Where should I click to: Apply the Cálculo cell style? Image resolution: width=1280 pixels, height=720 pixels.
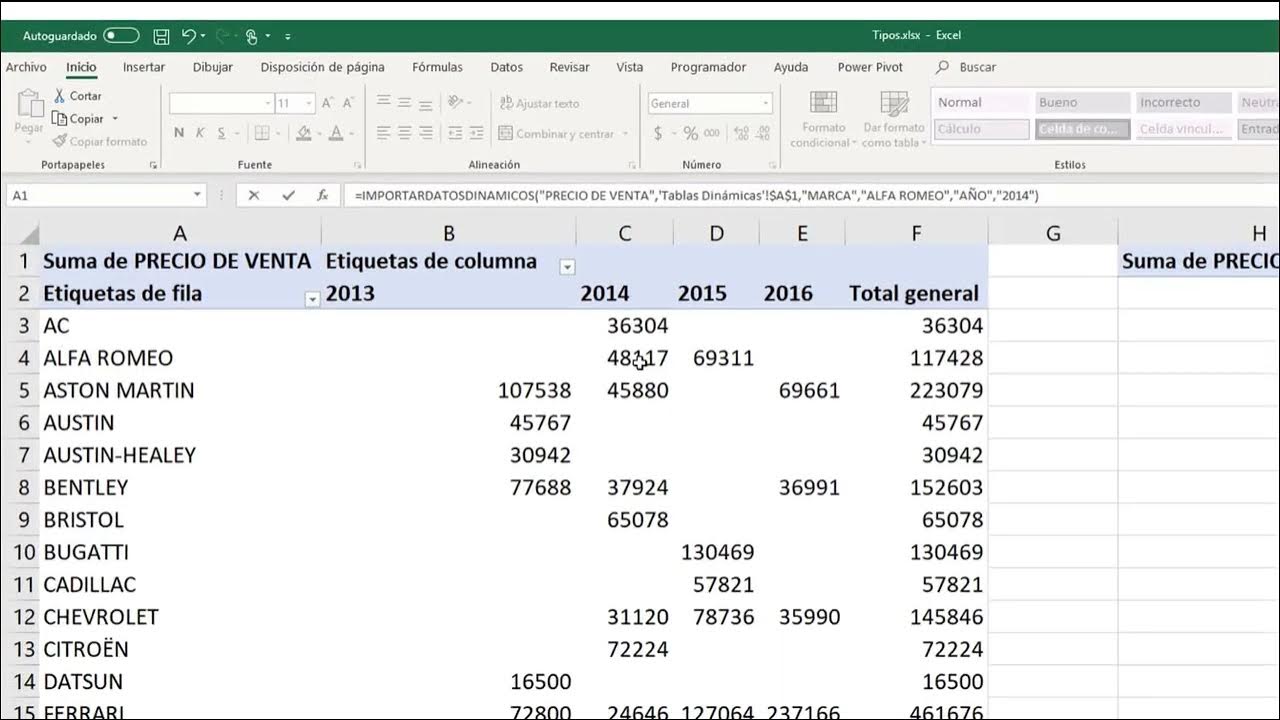coord(981,129)
